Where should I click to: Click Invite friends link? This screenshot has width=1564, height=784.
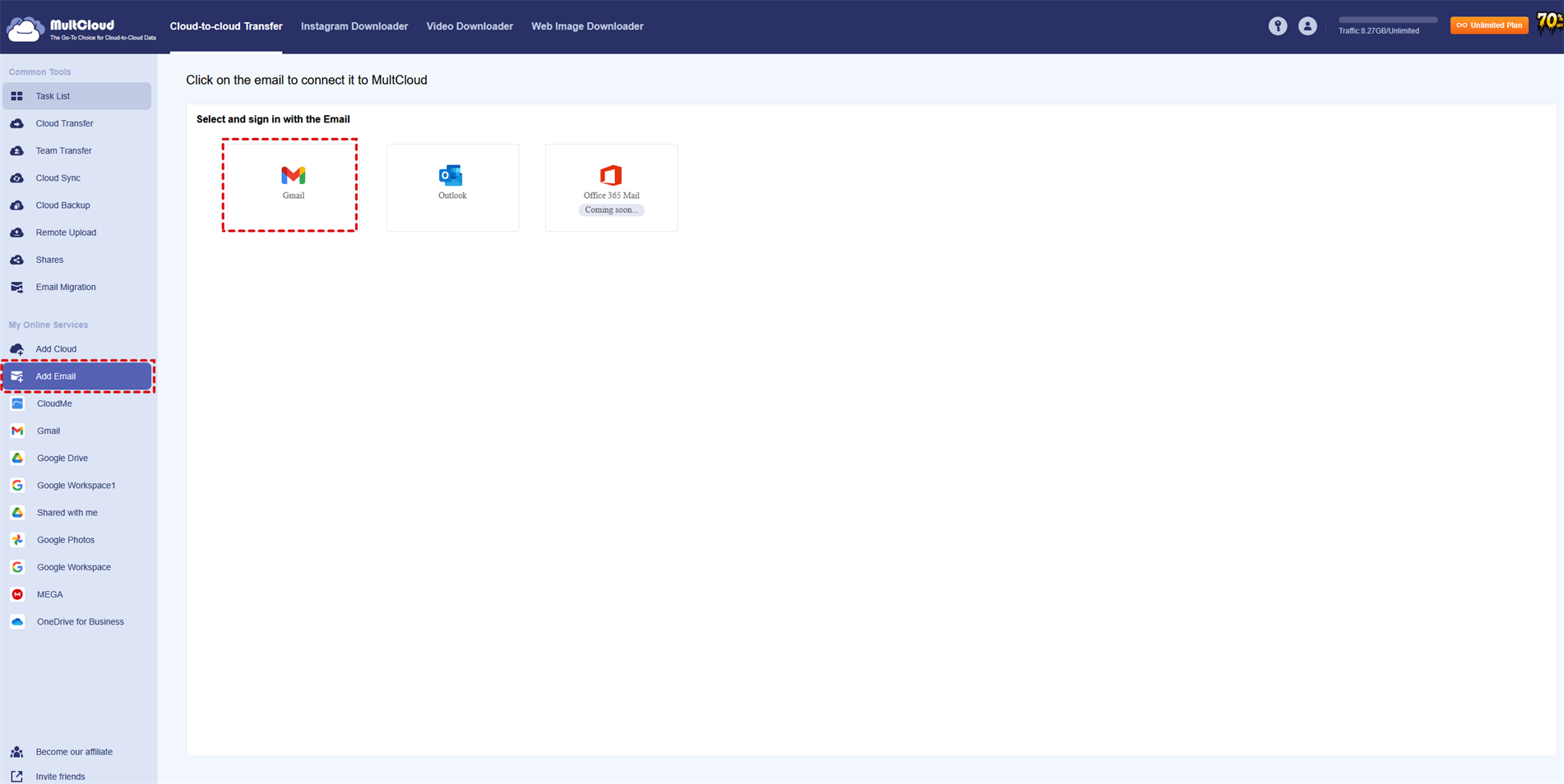(60, 777)
